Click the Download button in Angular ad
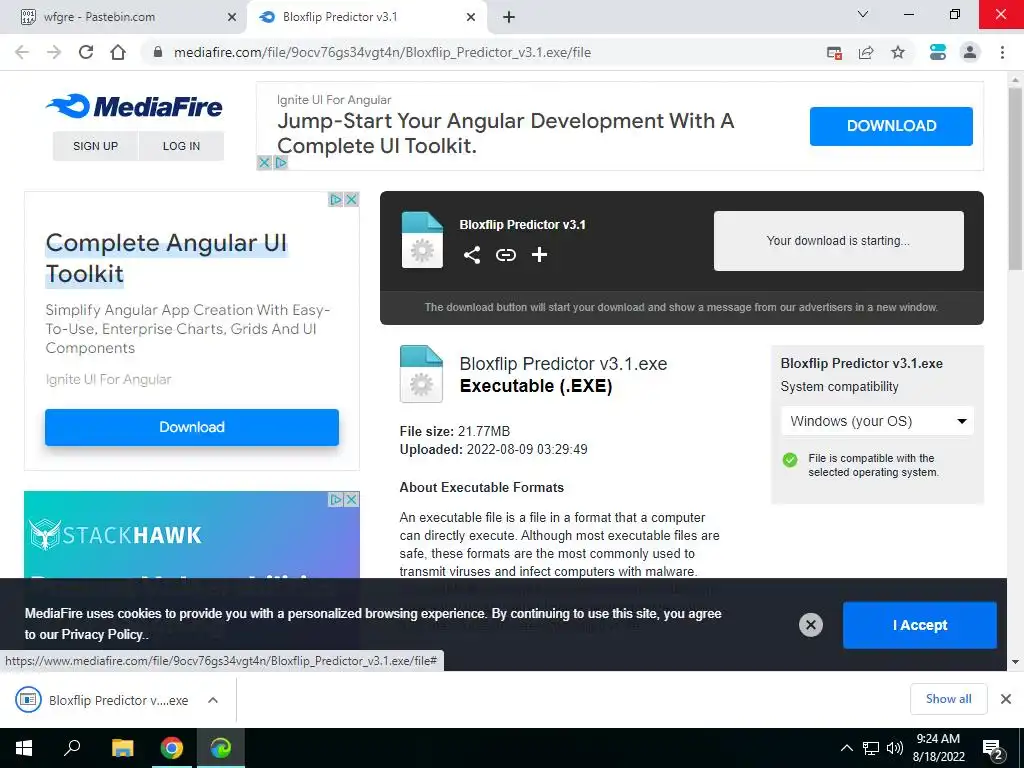The width and height of the screenshot is (1024, 768). [192, 427]
